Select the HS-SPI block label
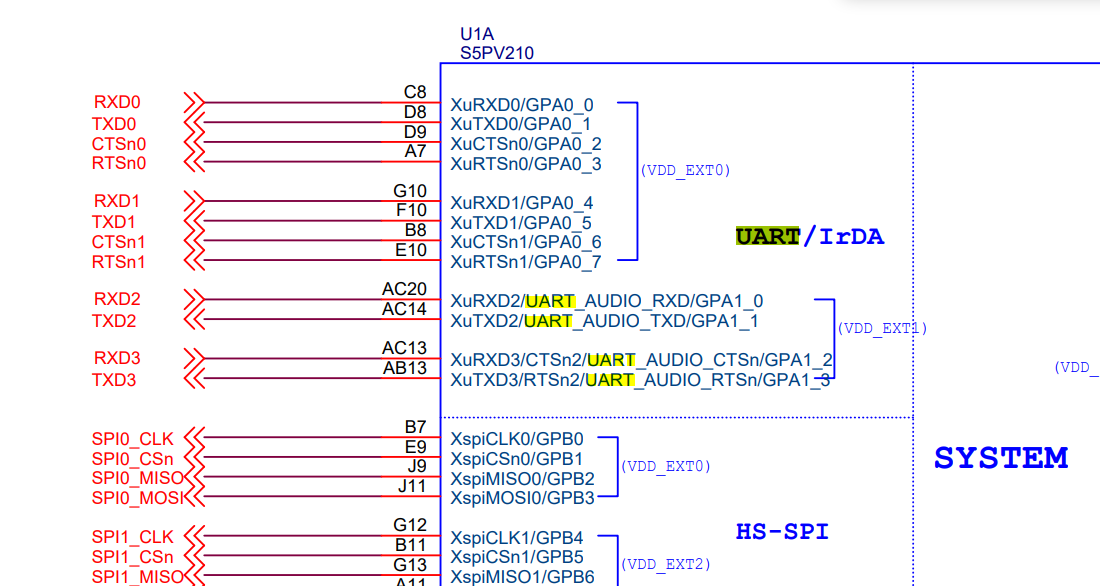Viewport: 1100px width, 586px height. pyautogui.click(x=782, y=532)
